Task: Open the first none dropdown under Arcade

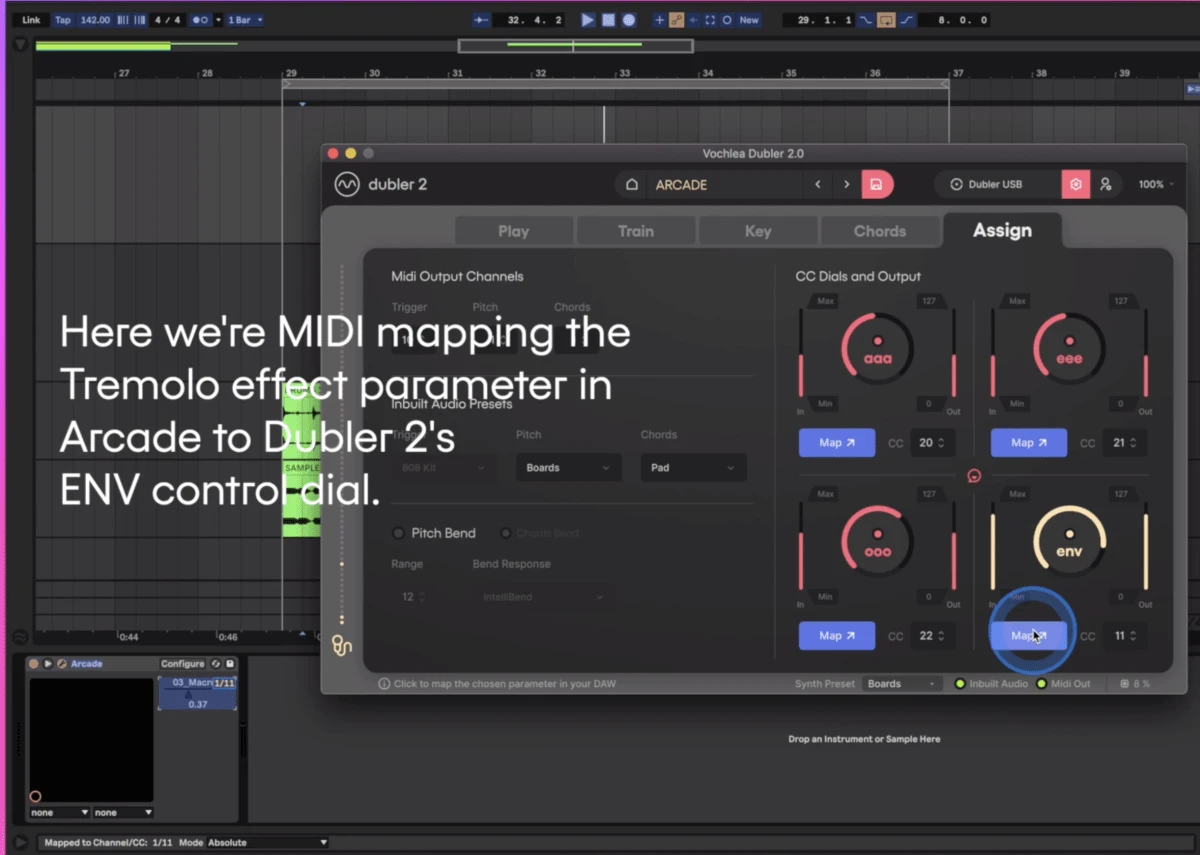Action: (59, 813)
